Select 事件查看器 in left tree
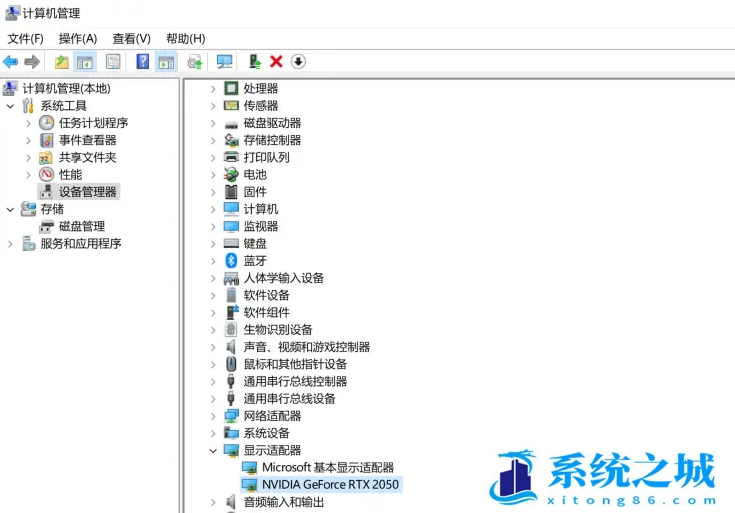Image resolution: width=735 pixels, height=513 pixels. click(87, 140)
